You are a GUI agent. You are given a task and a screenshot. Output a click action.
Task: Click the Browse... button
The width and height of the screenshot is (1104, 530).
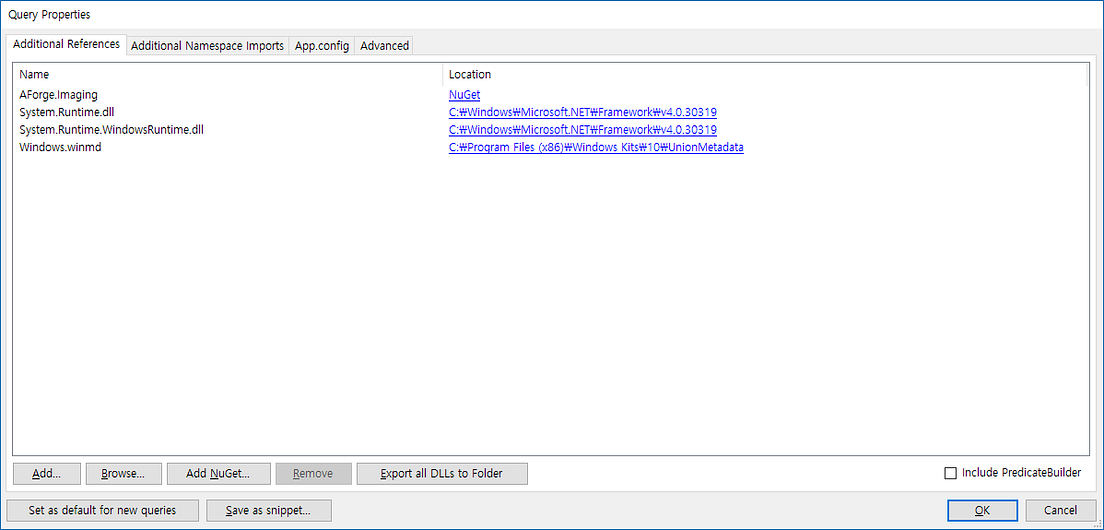123,474
